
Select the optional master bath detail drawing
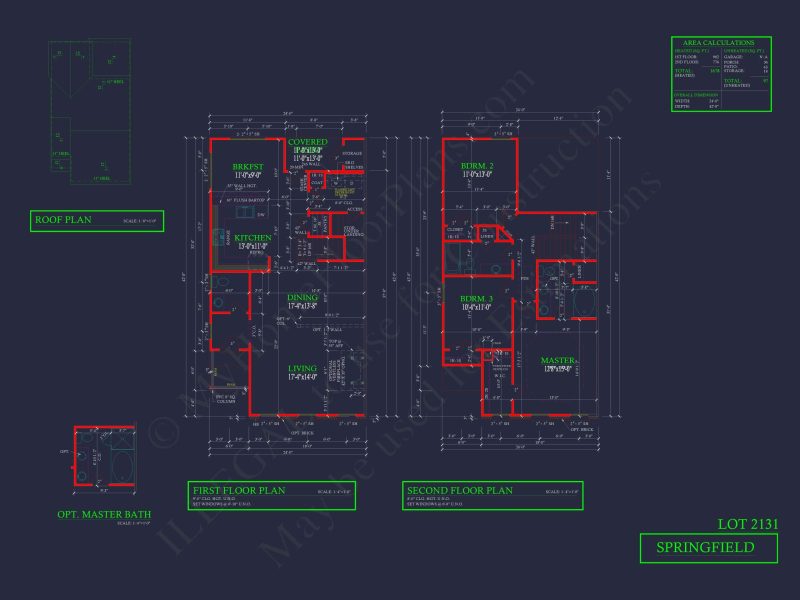pyautogui.click(x=105, y=456)
